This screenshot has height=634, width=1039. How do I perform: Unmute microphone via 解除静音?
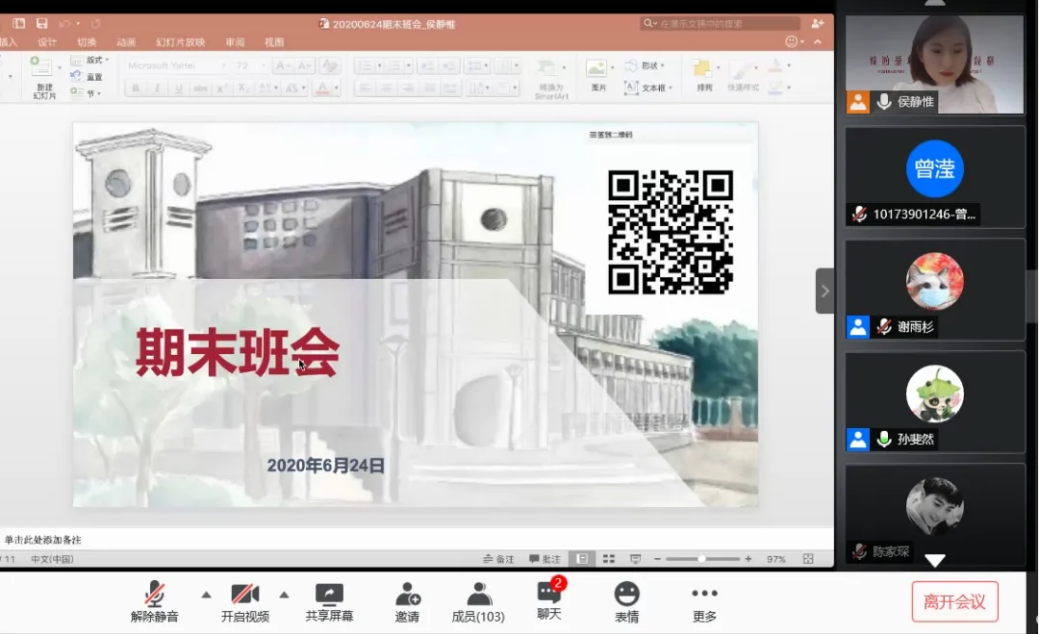click(154, 602)
